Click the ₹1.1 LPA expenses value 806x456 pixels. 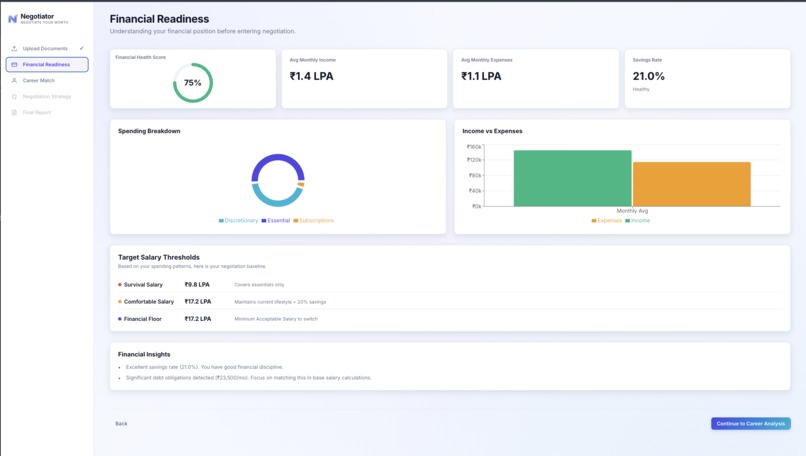pos(481,76)
